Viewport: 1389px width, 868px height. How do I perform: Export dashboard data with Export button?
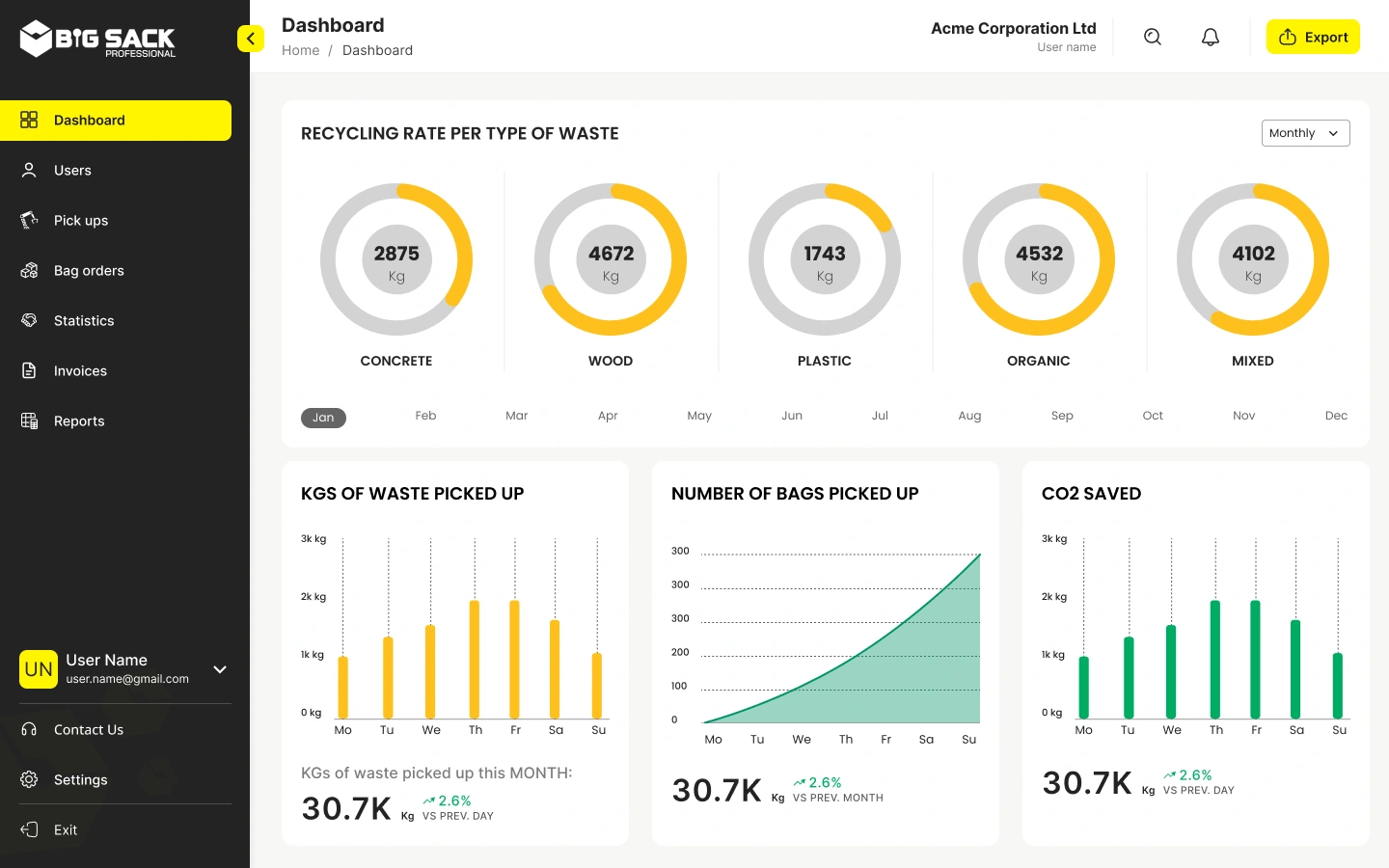[x=1313, y=37]
